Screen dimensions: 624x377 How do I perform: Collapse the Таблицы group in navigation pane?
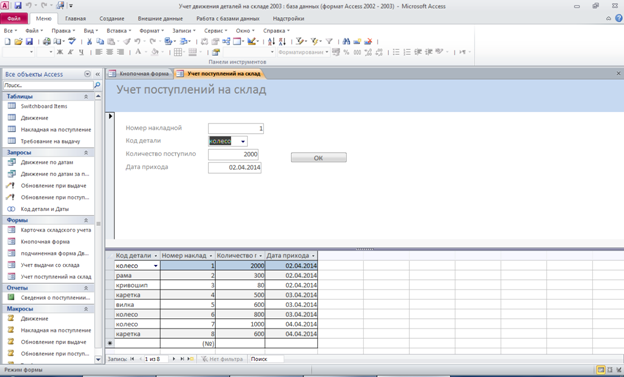click(x=86, y=96)
